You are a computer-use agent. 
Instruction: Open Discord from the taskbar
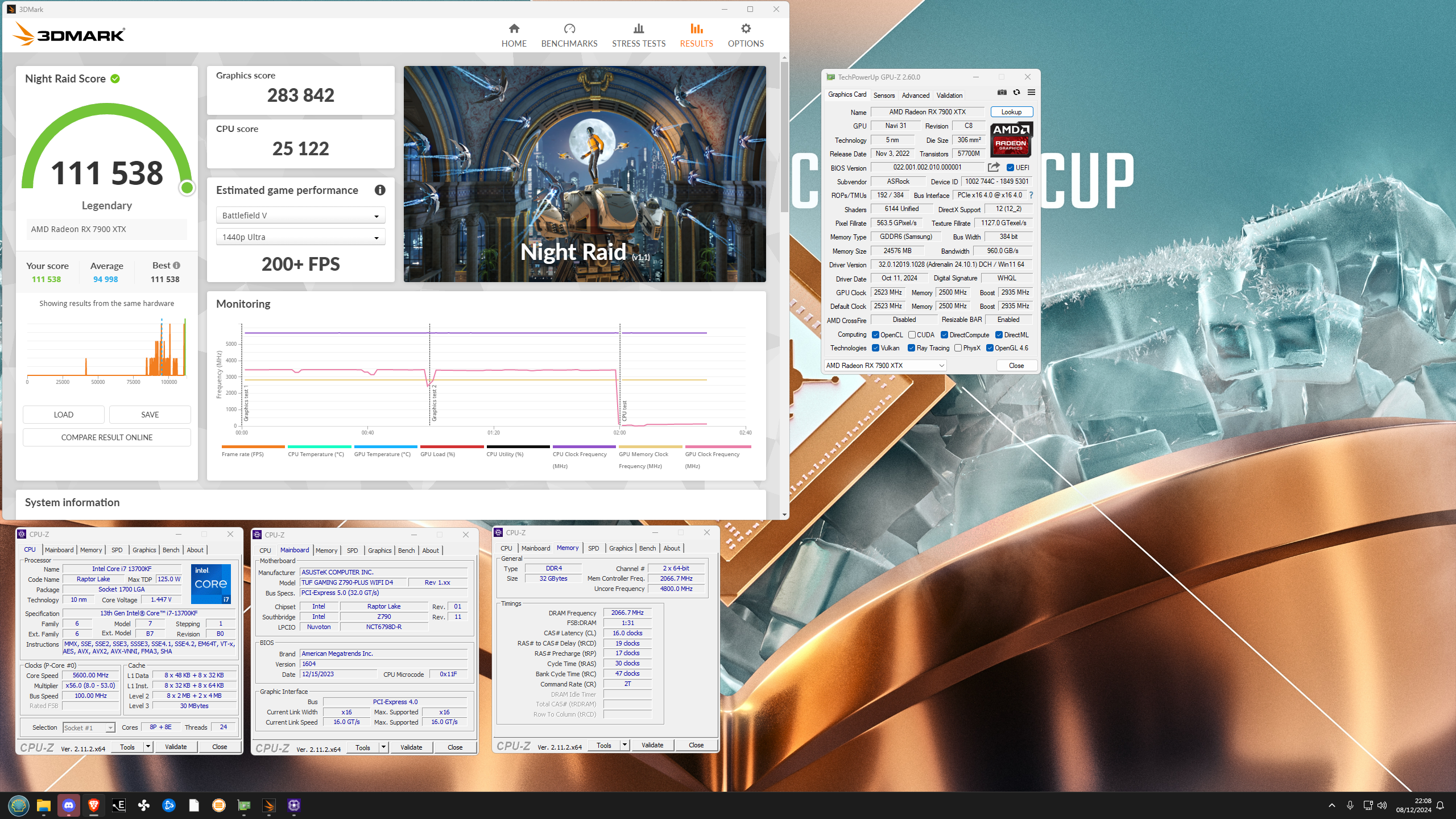pos(69,805)
